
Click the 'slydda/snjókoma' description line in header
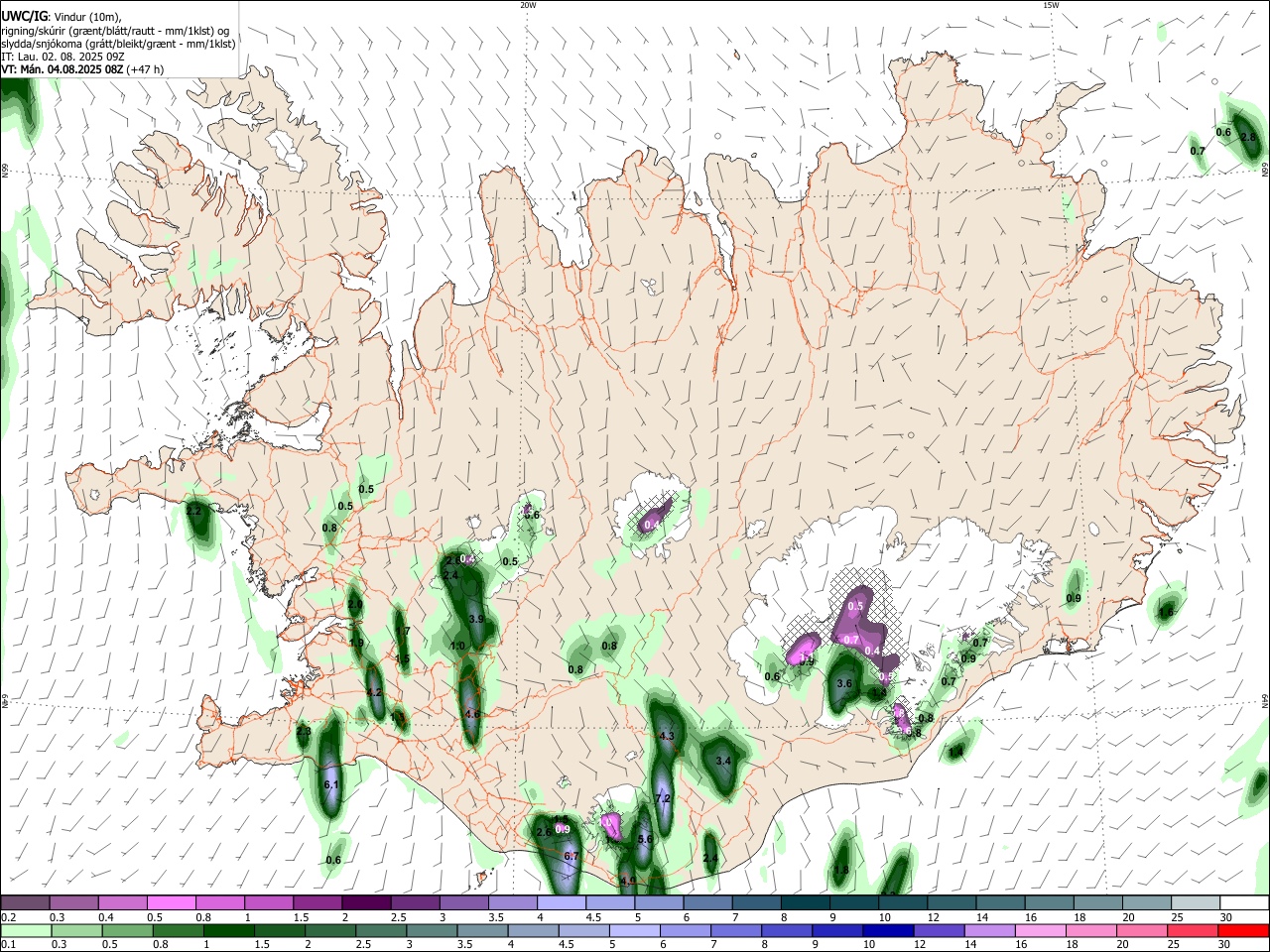(118, 44)
